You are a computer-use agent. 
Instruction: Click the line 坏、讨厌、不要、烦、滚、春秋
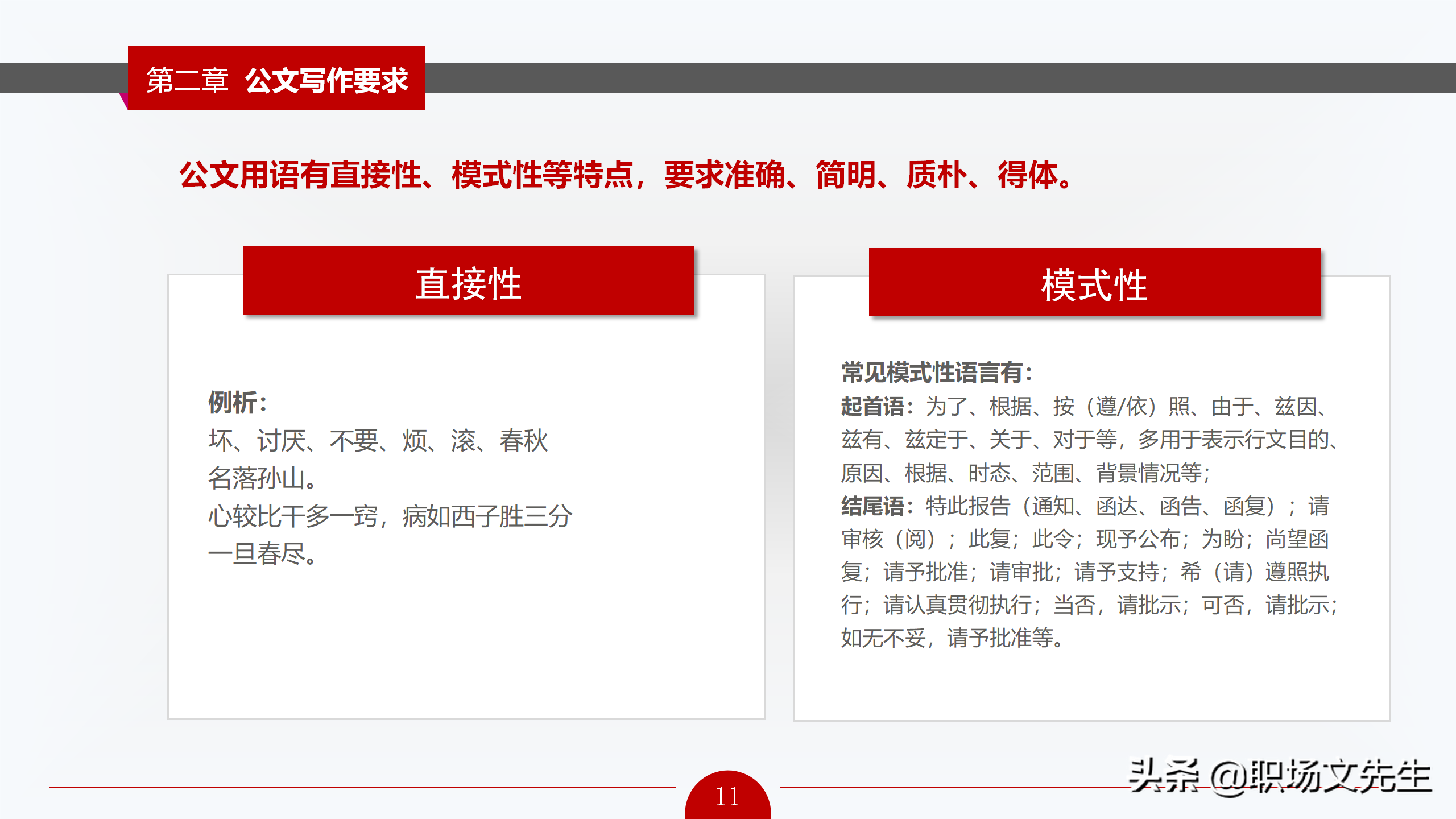(378, 441)
